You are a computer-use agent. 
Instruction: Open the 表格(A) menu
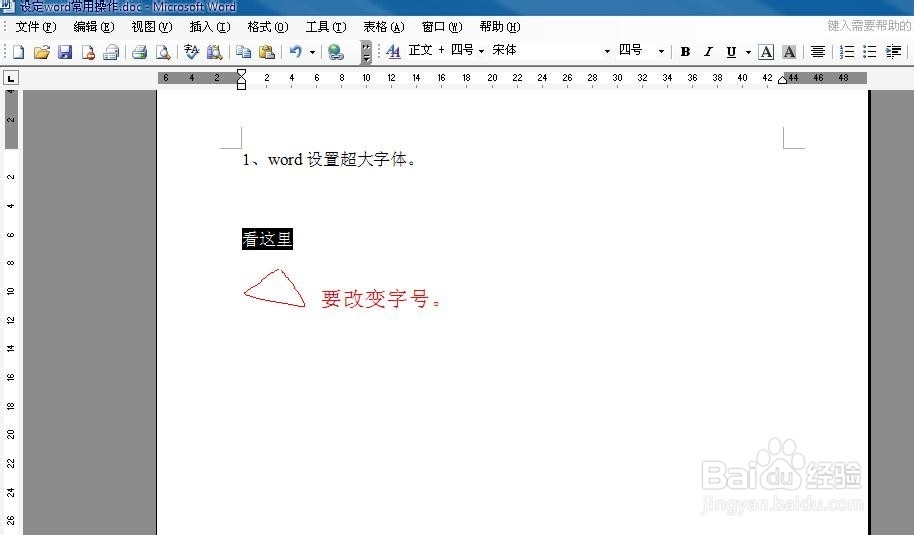coord(384,27)
